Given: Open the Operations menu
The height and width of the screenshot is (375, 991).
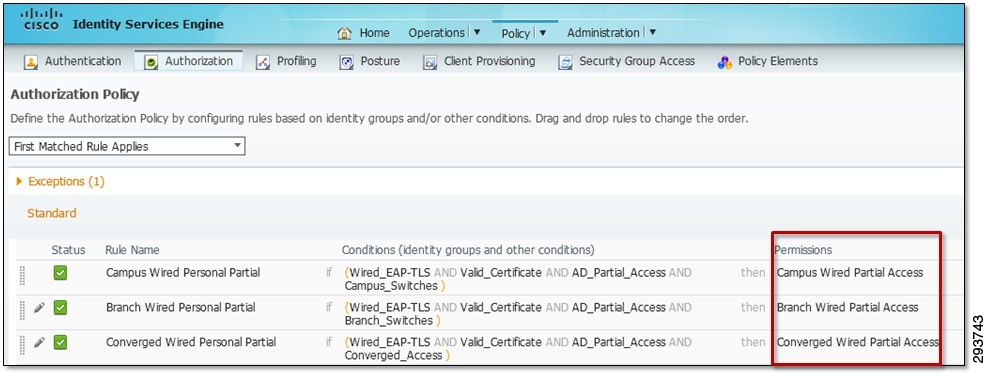Looking at the screenshot, I should coord(437,33).
